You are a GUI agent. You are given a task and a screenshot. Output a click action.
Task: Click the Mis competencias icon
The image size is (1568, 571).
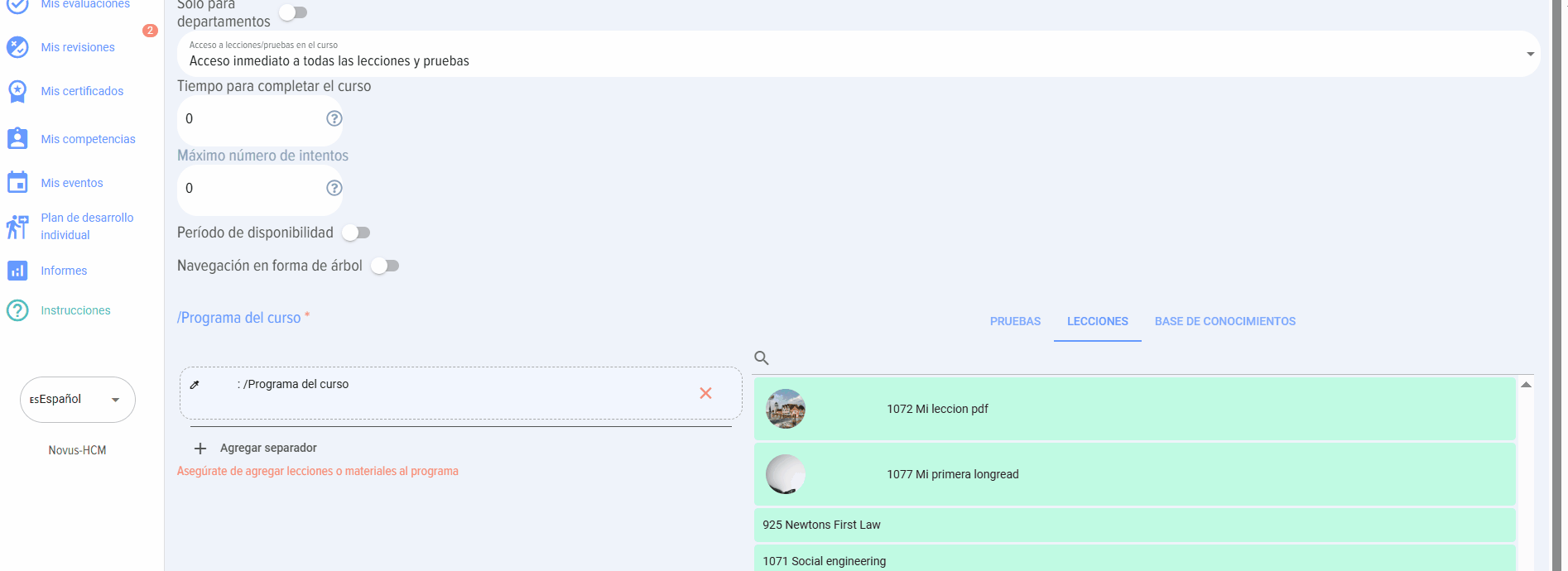(x=17, y=139)
